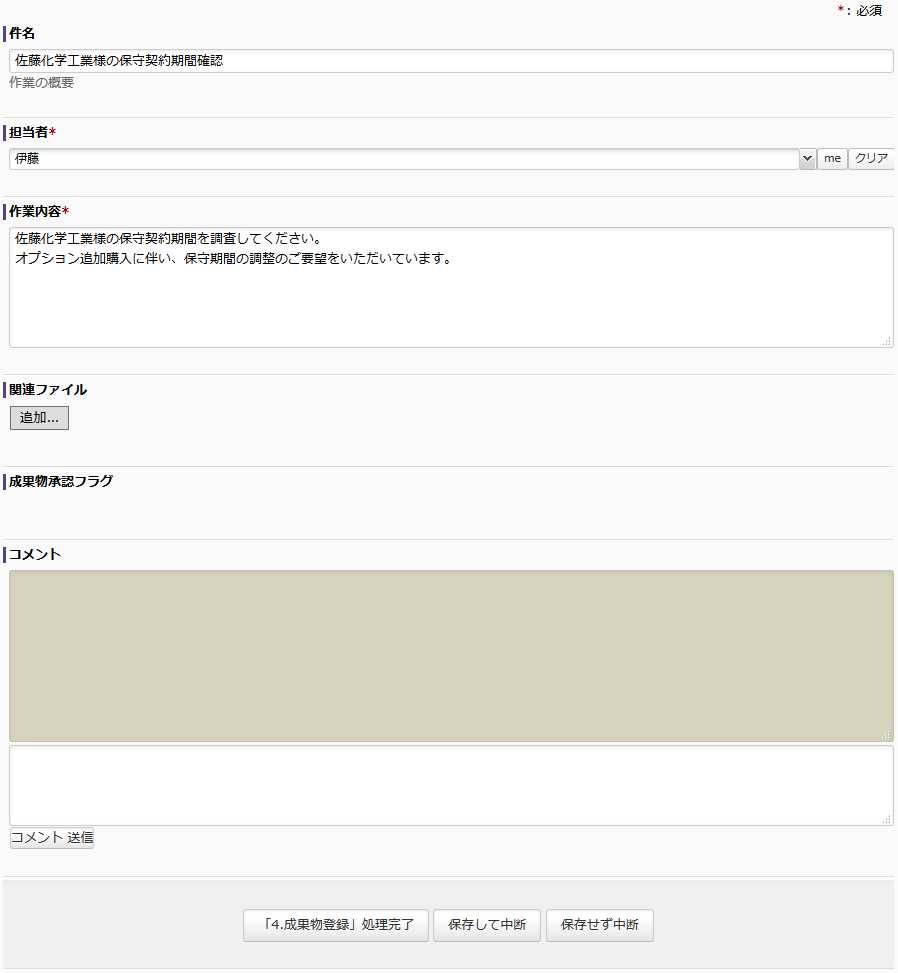
Task: Click 保存せず中断 to suspend without saving
Action: [x=599, y=925]
